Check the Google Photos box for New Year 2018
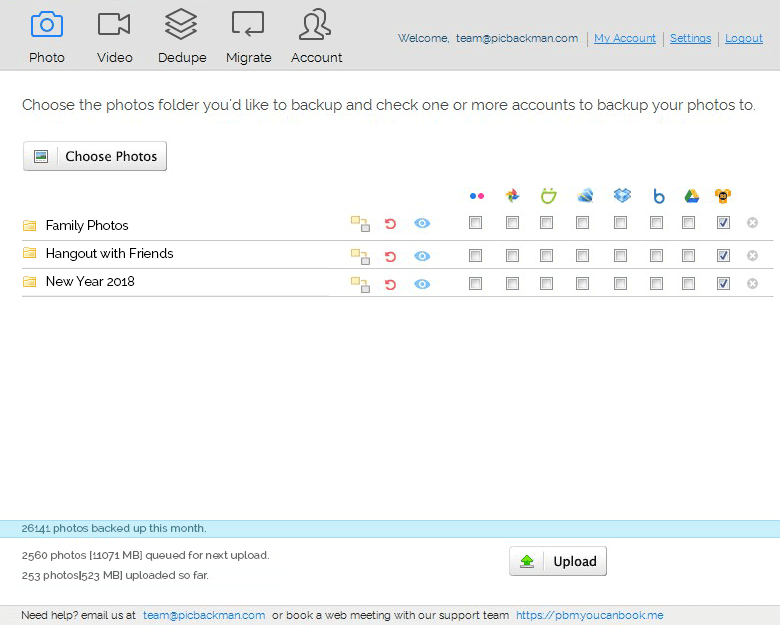The image size is (780, 625). (512, 283)
